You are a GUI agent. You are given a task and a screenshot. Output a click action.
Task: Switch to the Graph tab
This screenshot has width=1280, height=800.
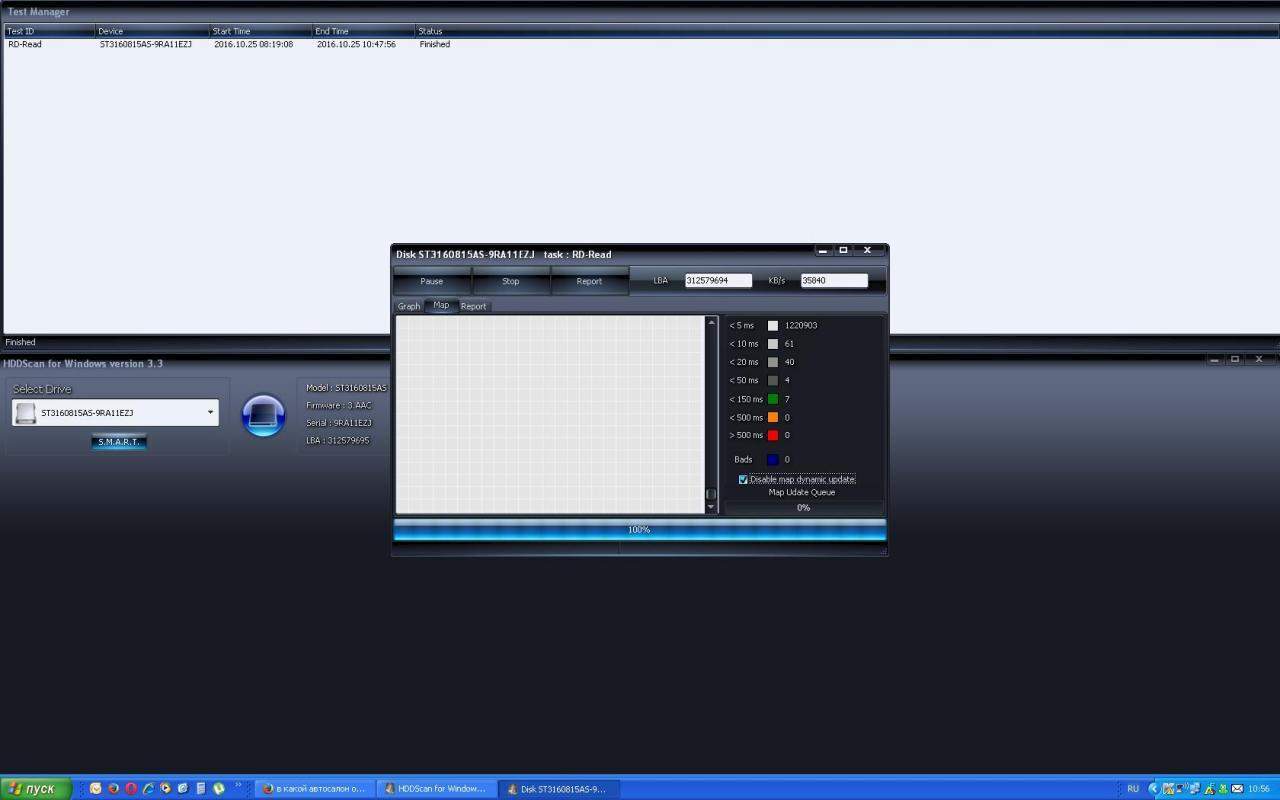click(409, 306)
